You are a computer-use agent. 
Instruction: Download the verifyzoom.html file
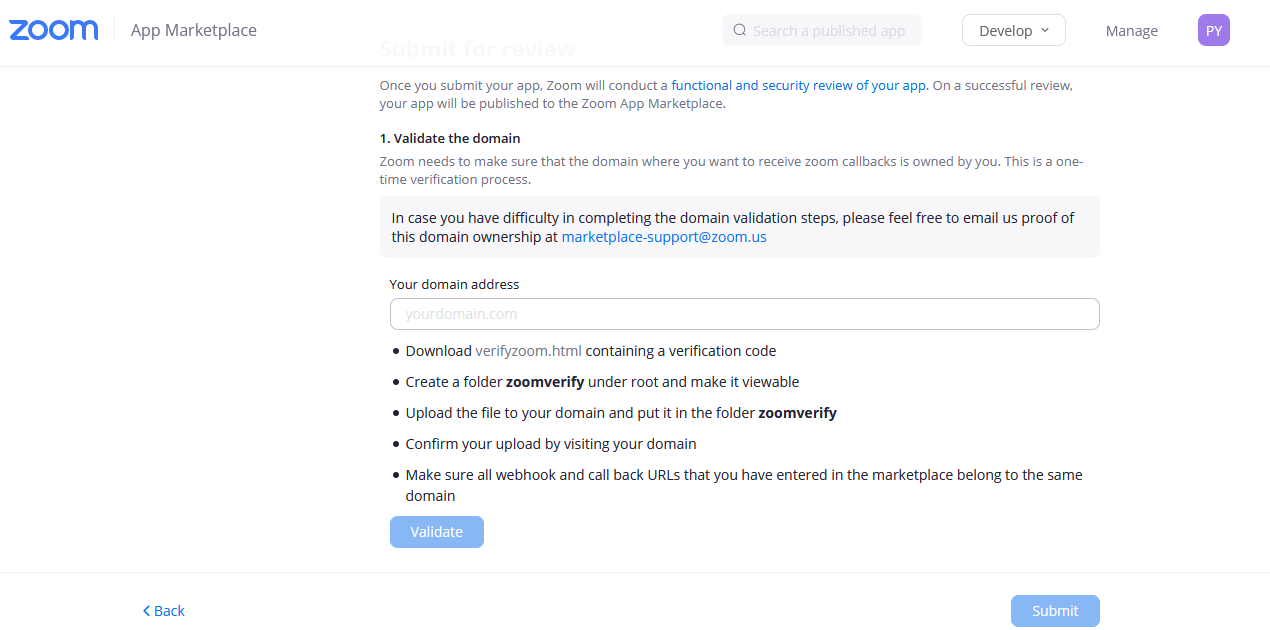pos(528,351)
